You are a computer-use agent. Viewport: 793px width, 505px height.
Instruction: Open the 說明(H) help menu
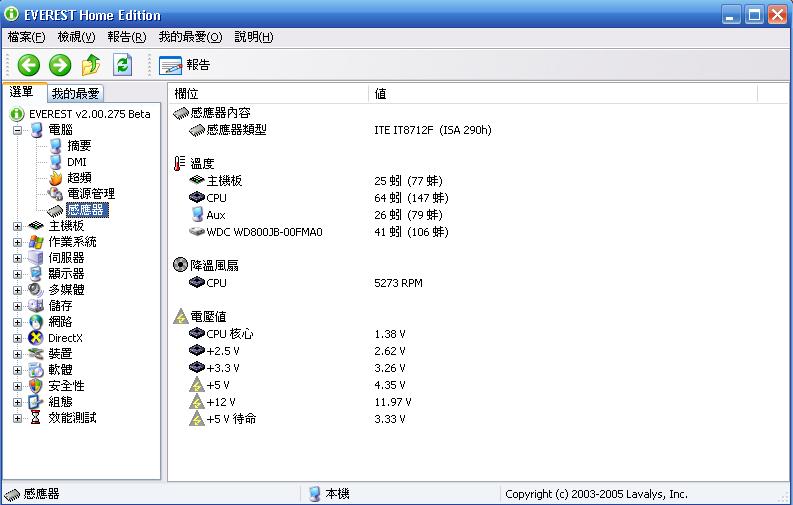pos(254,37)
